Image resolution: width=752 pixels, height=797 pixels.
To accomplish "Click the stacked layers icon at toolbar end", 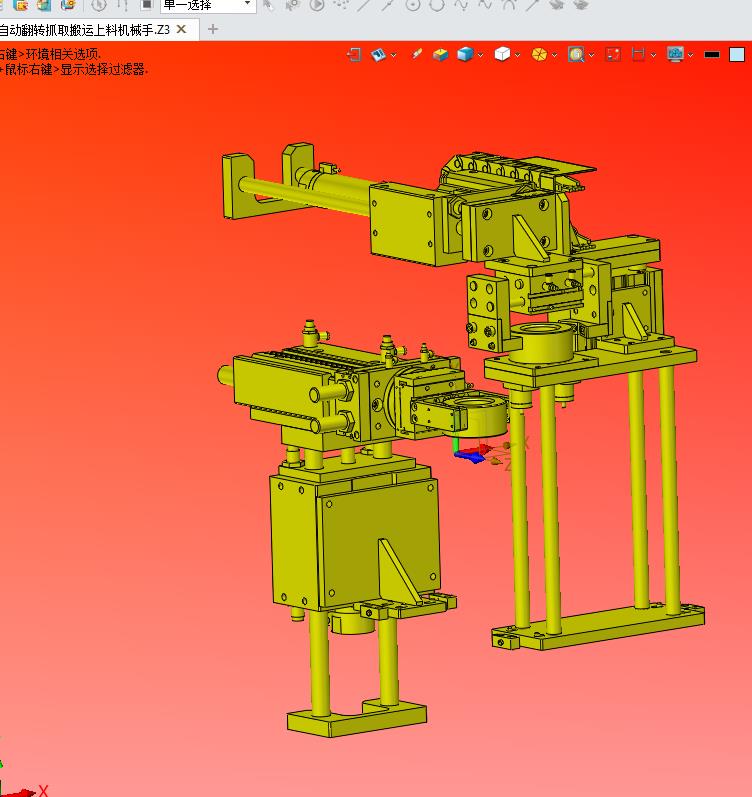I will pos(581,5).
